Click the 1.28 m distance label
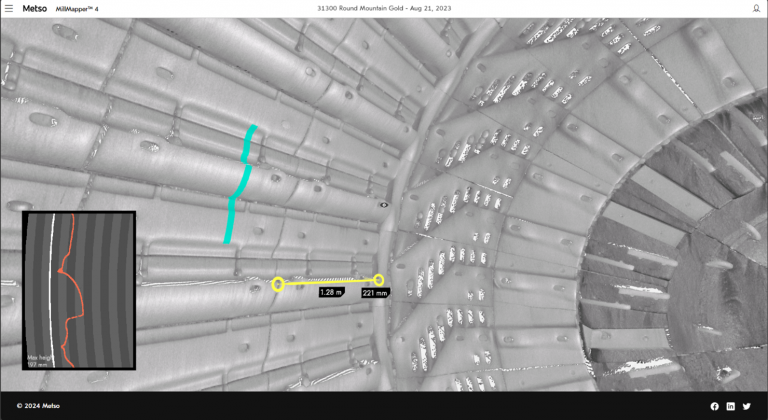The width and height of the screenshot is (768, 420). click(331, 293)
